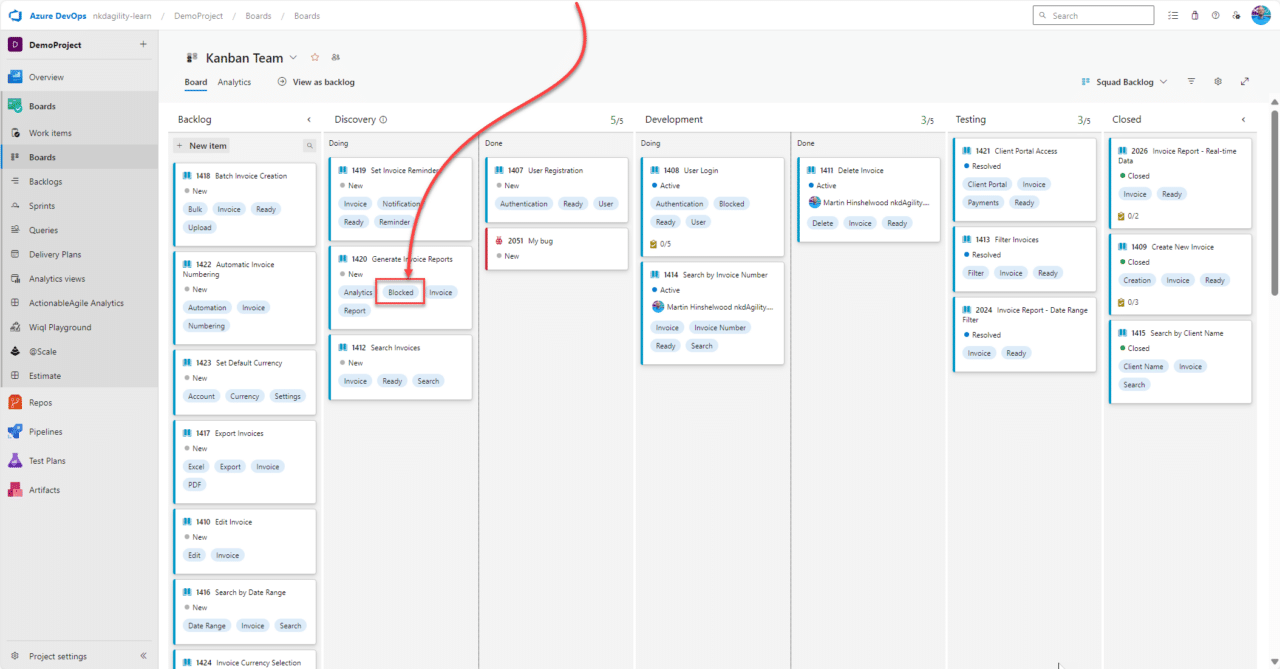Click View as backlog link
Screen dimensions: 1280x669
pos(316,82)
